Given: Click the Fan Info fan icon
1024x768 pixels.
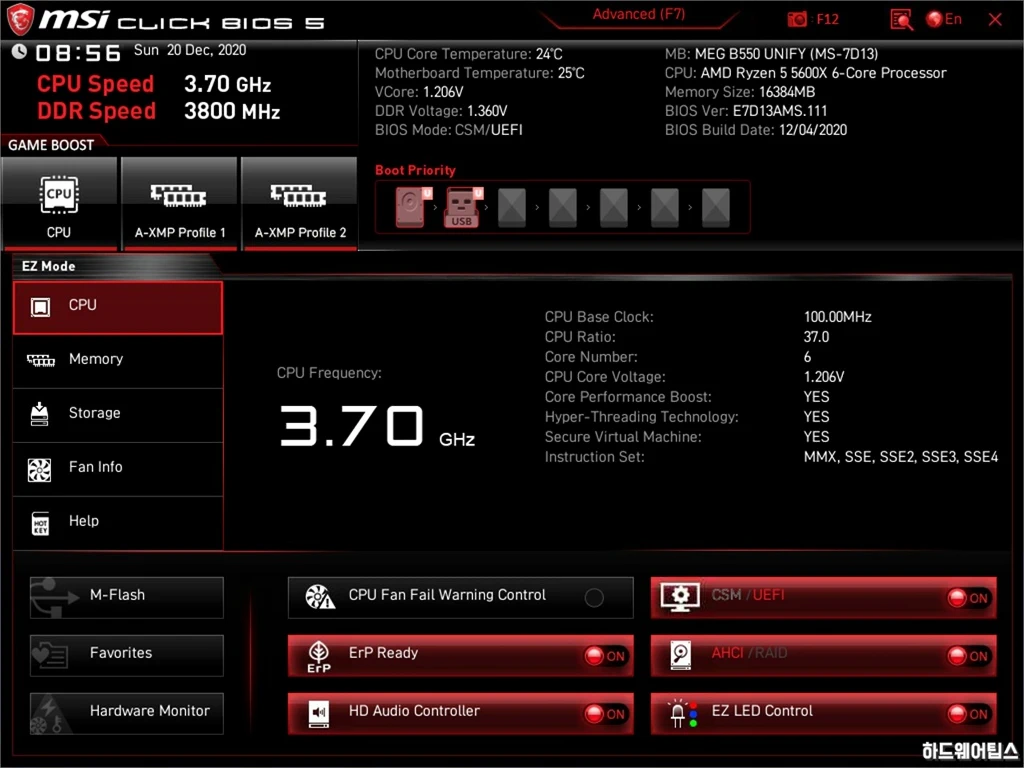Looking at the screenshot, I should pyautogui.click(x=39, y=469).
